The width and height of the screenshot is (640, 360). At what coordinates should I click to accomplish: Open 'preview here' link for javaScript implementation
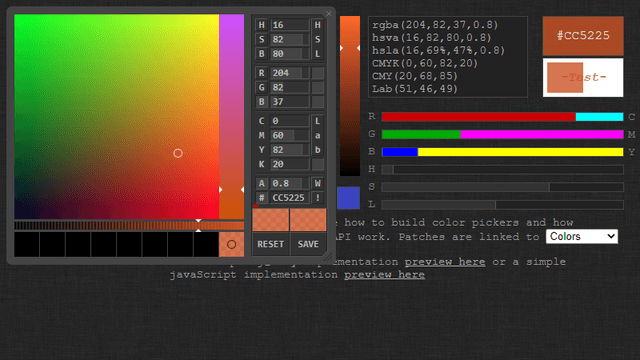click(384, 275)
